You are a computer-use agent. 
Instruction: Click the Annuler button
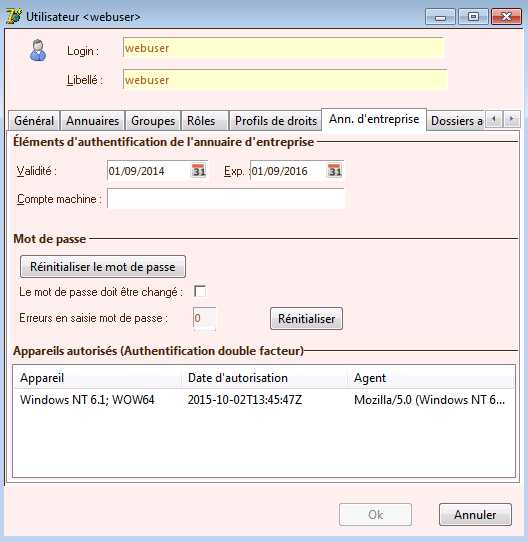click(475, 515)
